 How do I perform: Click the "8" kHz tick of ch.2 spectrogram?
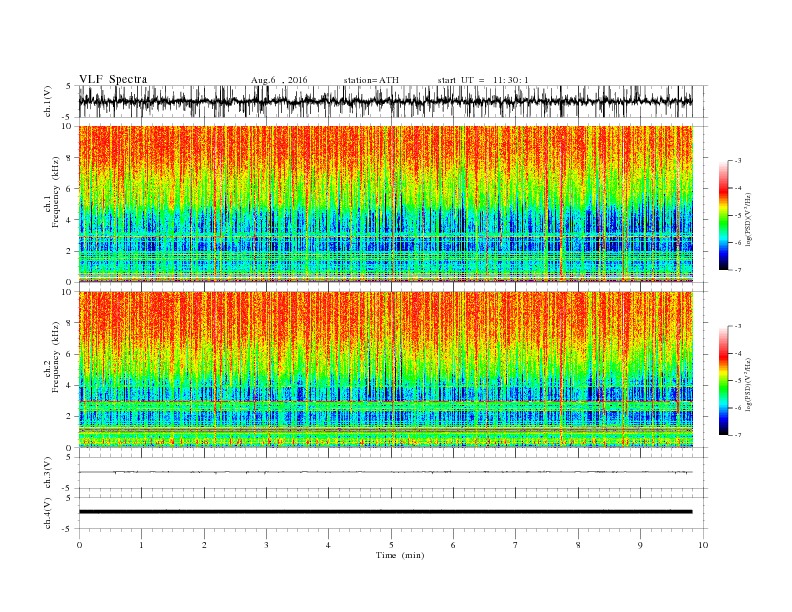tap(70, 323)
